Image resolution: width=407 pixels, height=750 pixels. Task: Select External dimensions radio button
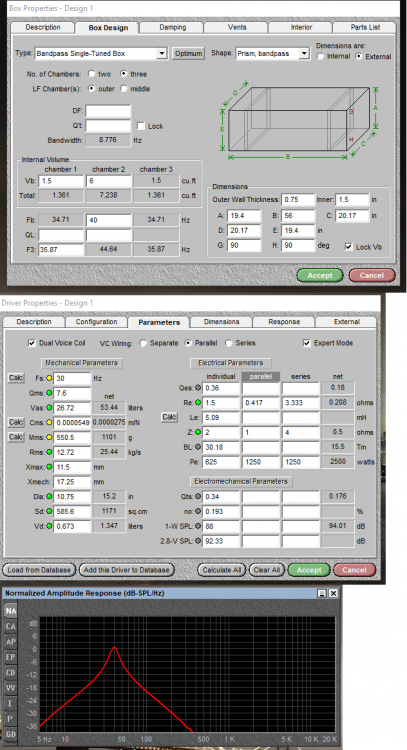(358, 56)
